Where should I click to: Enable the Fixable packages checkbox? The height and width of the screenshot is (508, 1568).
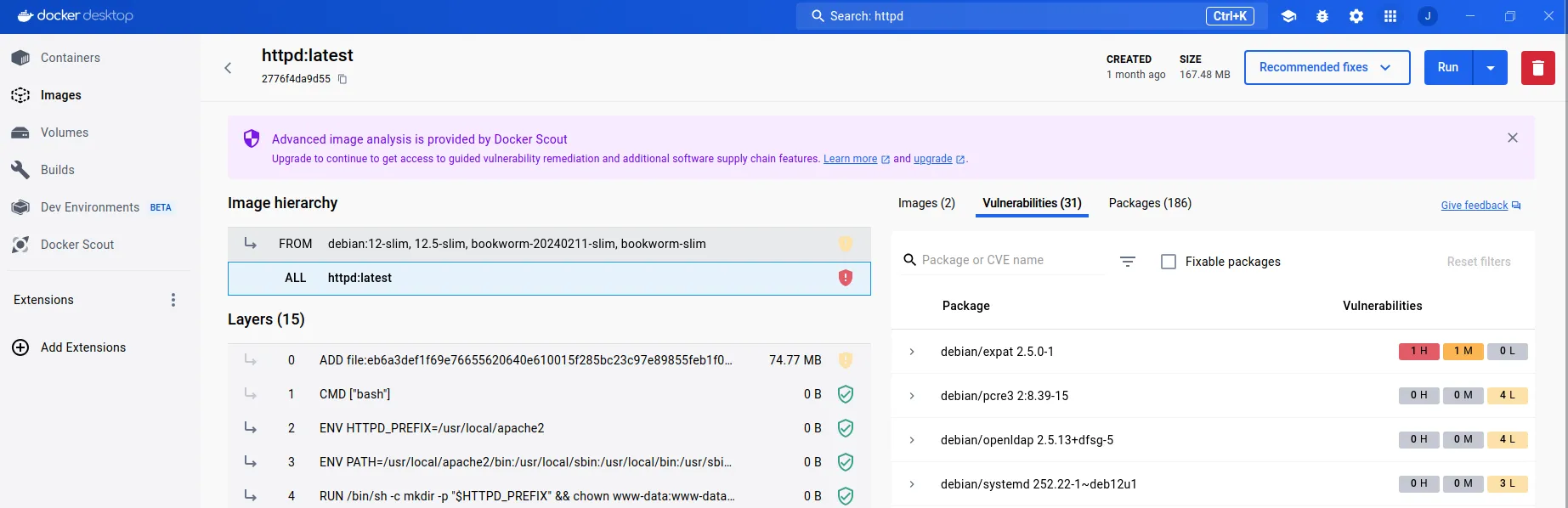pyautogui.click(x=1169, y=262)
